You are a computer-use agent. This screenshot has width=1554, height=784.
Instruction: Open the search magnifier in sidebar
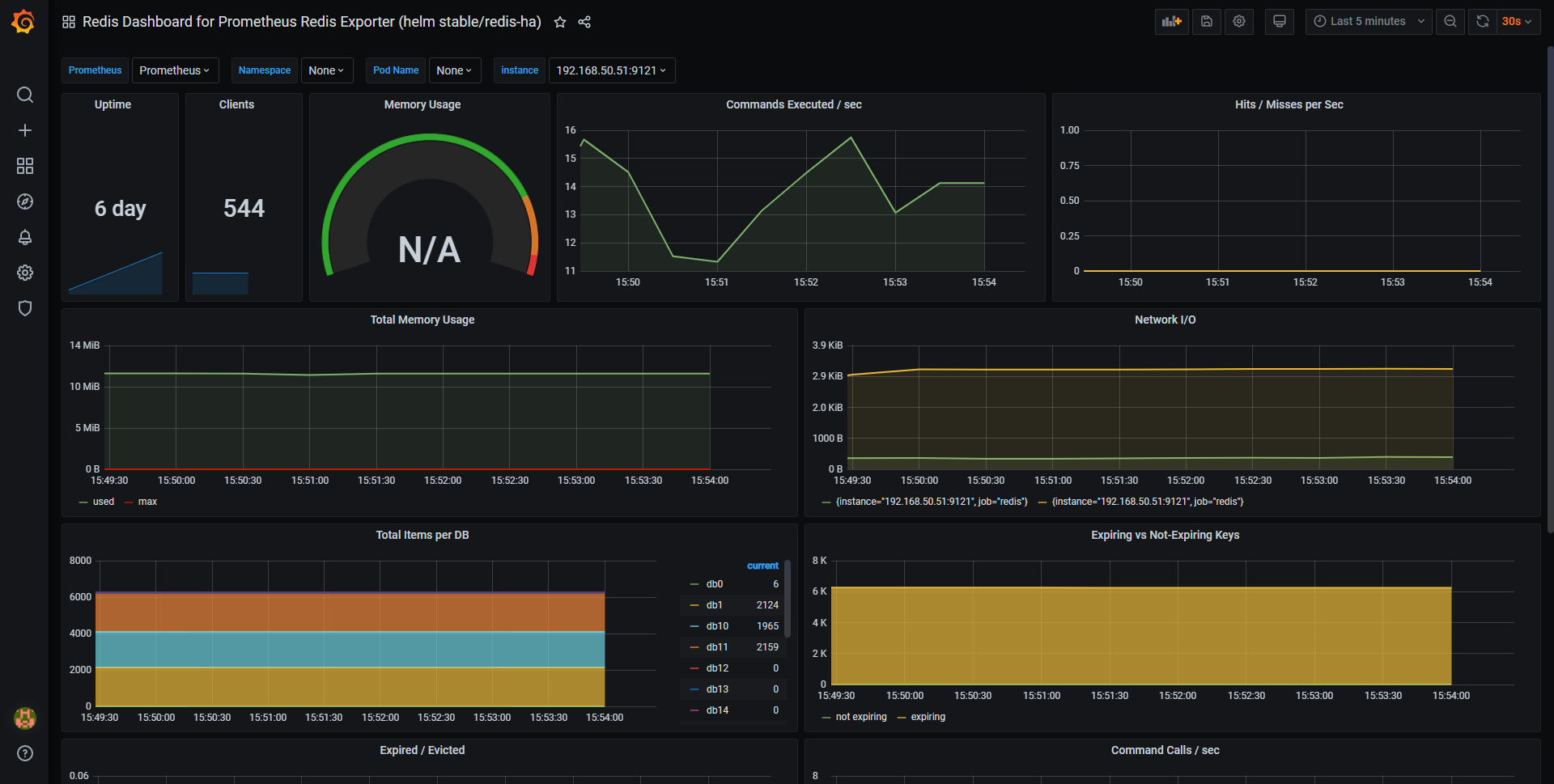(25, 95)
